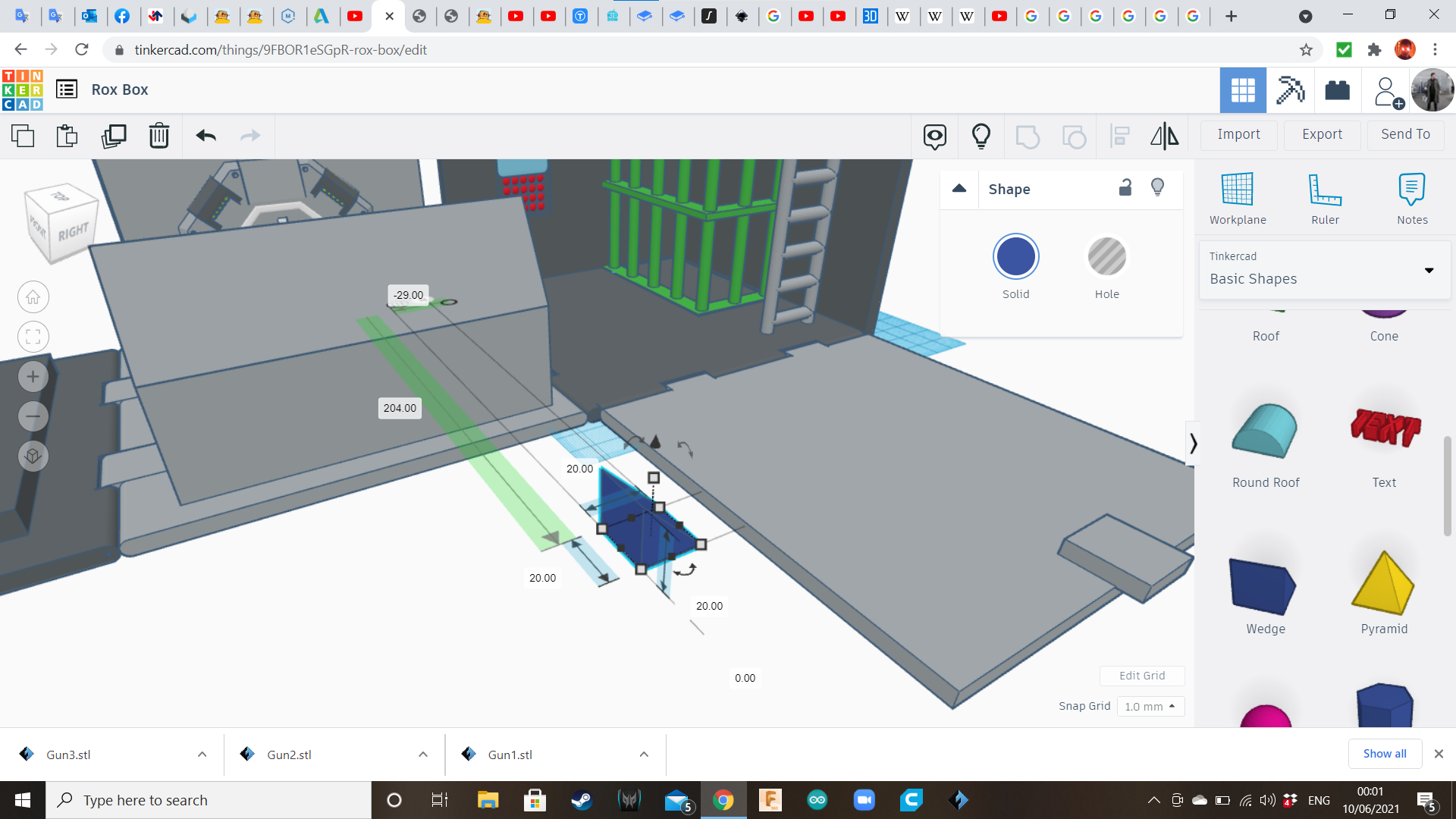Click the Edit Grid button
This screenshot has height=819, width=1456.
click(1142, 676)
